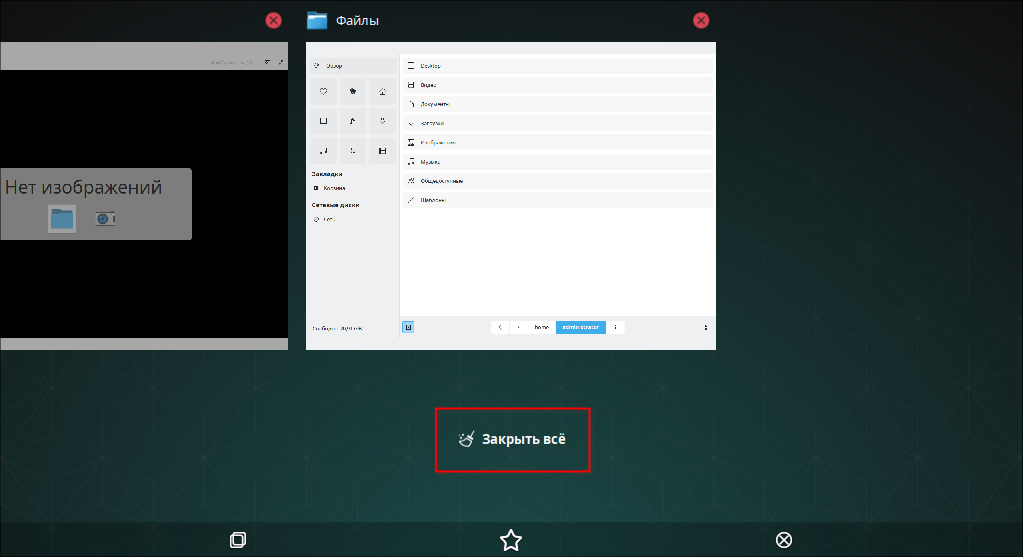Click the Файлы window title text
This screenshot has width=1023, height=557.
[x=357, y=21]
